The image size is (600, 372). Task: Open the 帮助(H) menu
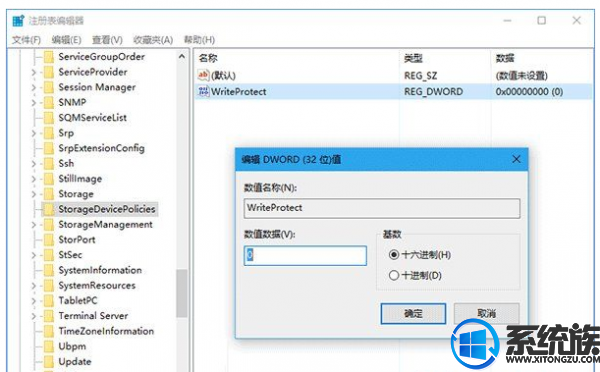pos(199,40)
